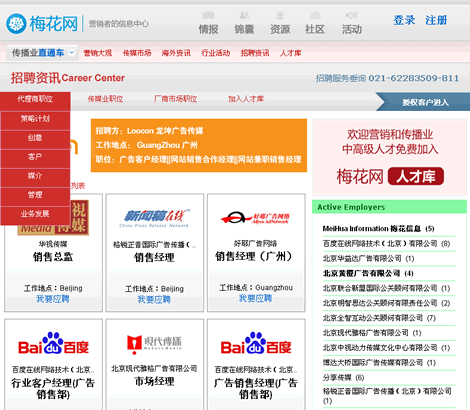The image size is (470, 410).
Task: Open the 情报 section icon
Action: pyautogui.click(x=208, y=15)
